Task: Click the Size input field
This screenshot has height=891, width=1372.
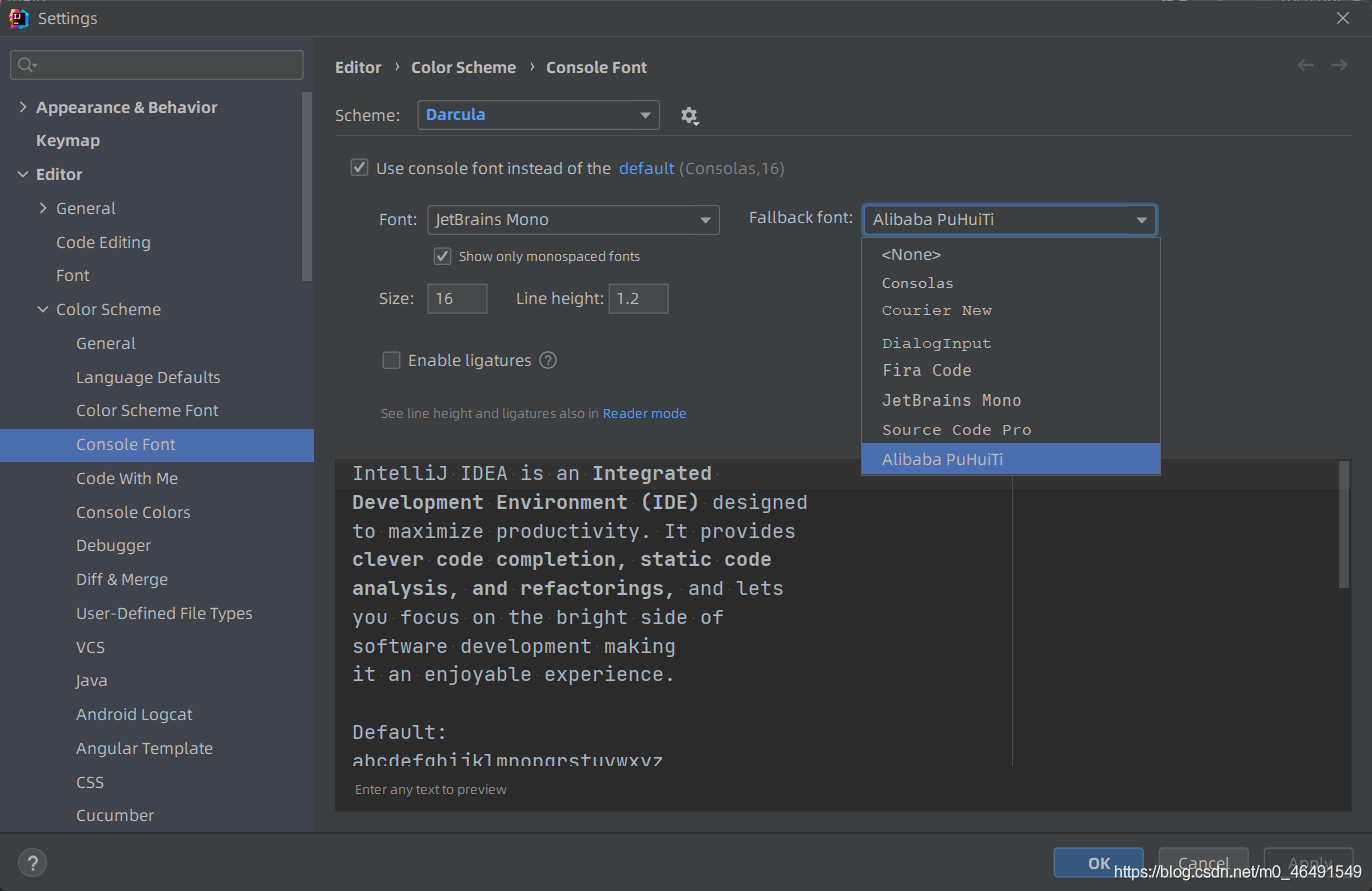Action: coord(457,298)
